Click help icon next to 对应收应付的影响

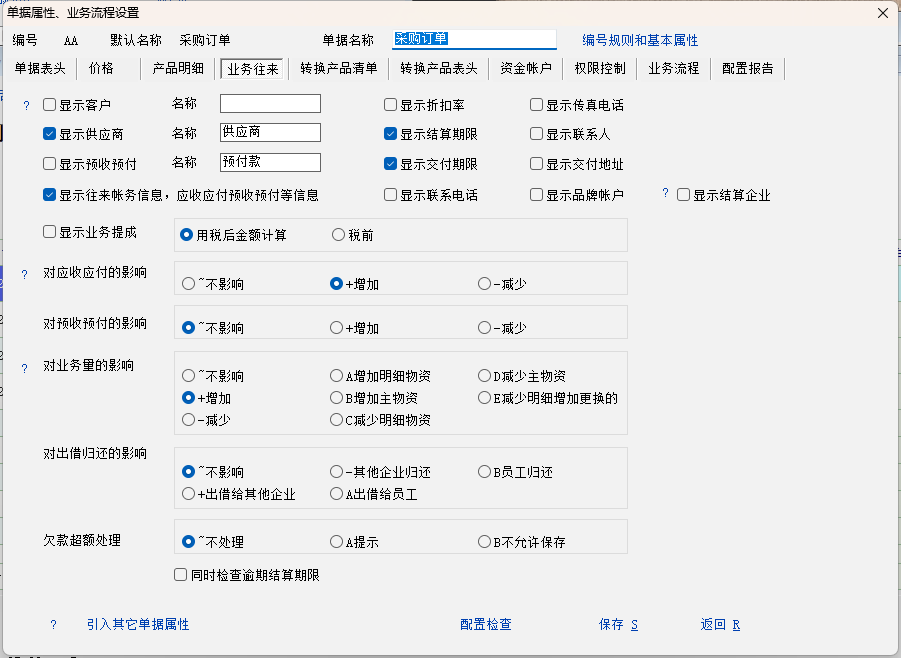pyautogui.click(x=26, y=274)
